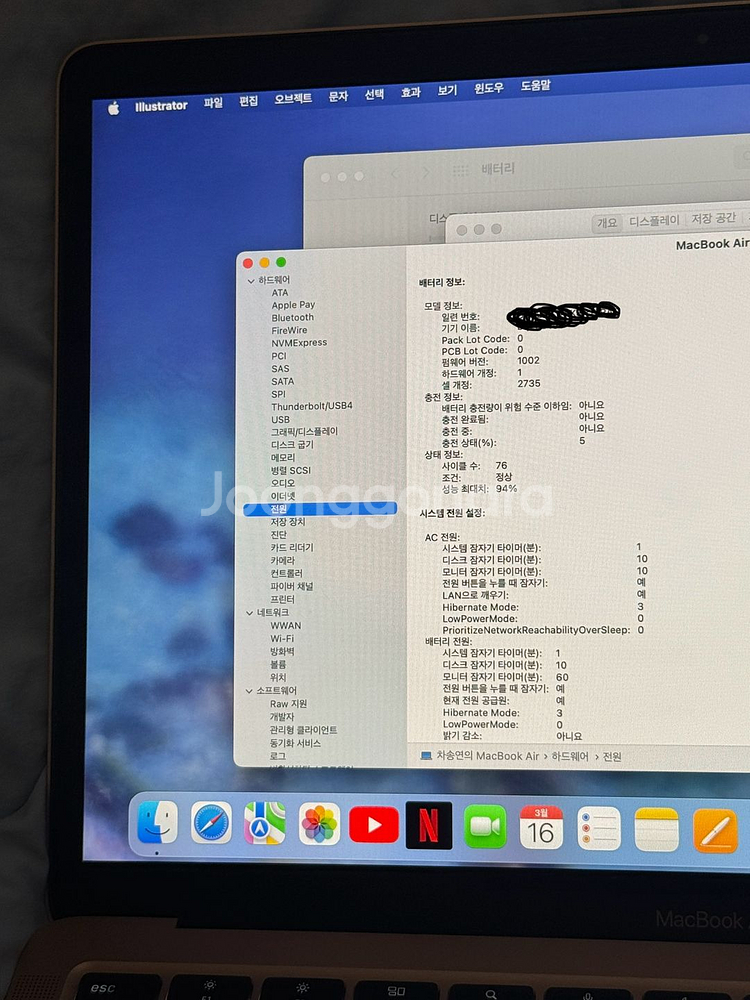Viewport: 750px width, 1000px height.
Task: Collapse the 하드웨어 section
Action: click(x=251, y=281)
